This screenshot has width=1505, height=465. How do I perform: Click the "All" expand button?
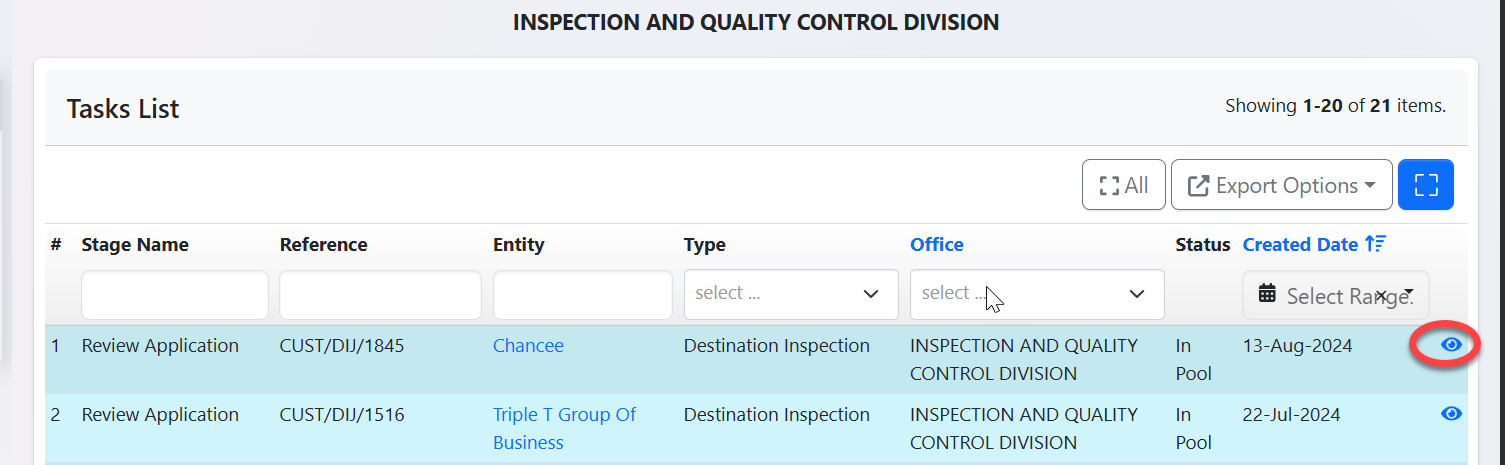tap(1123, 185)
